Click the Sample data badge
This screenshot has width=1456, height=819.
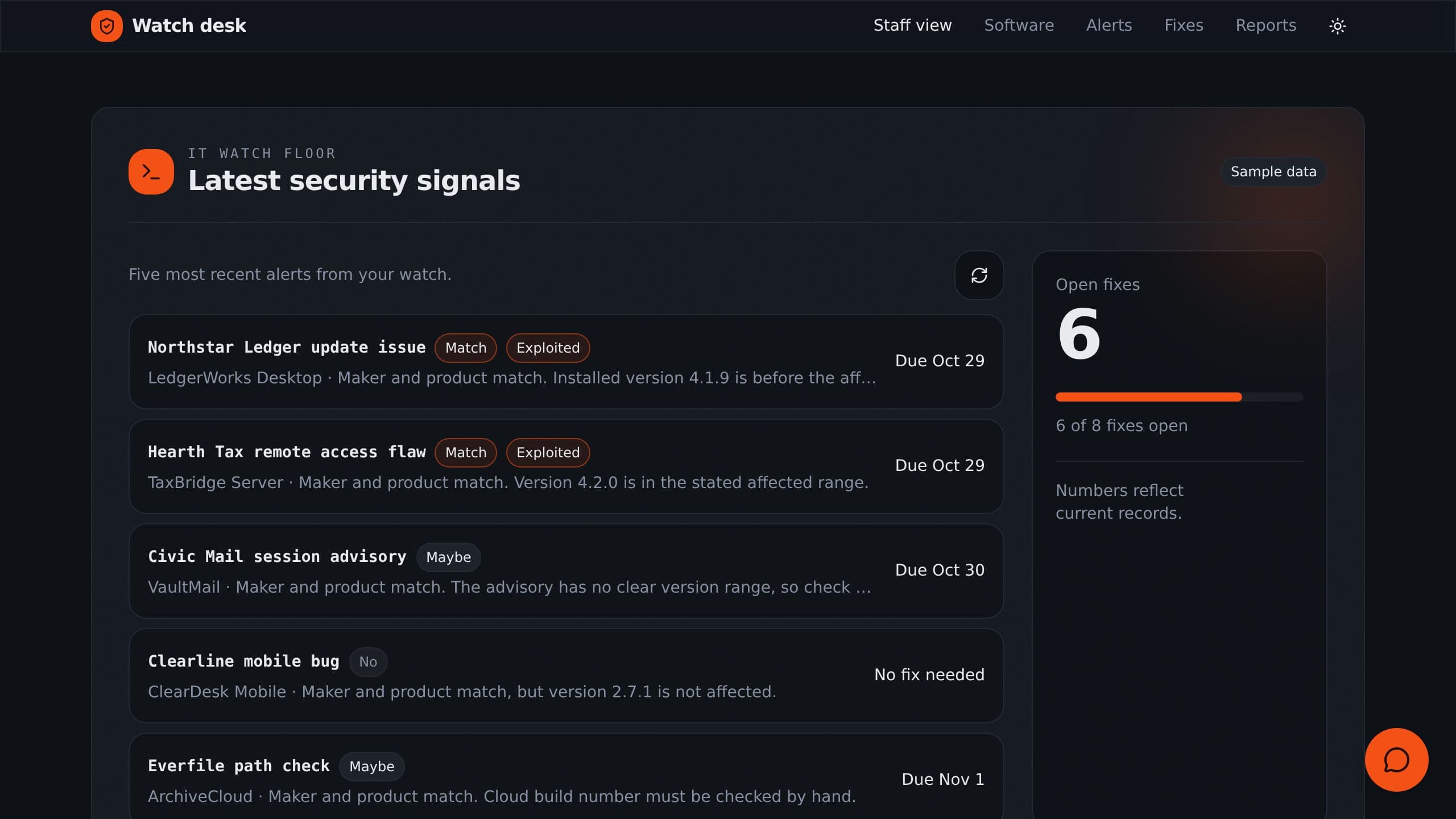click(1273, 172)
